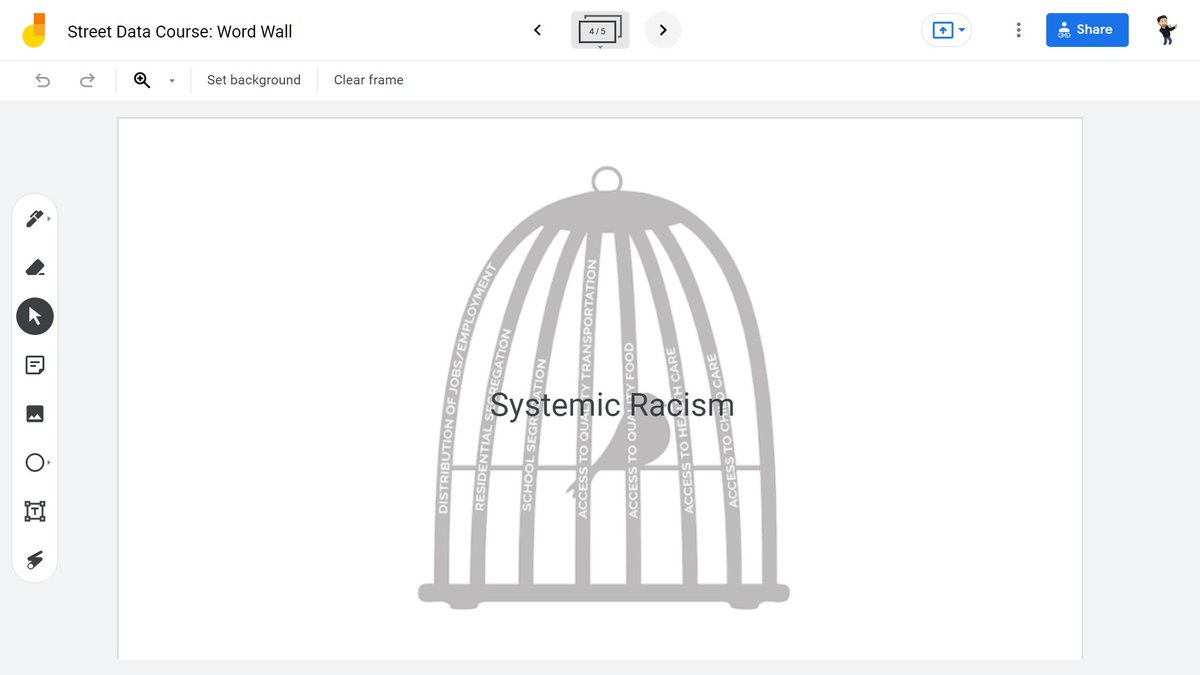The height and width of the screenshot is (675, 1200).
Task: Select the Text box tool
Action: click(35, 511)
